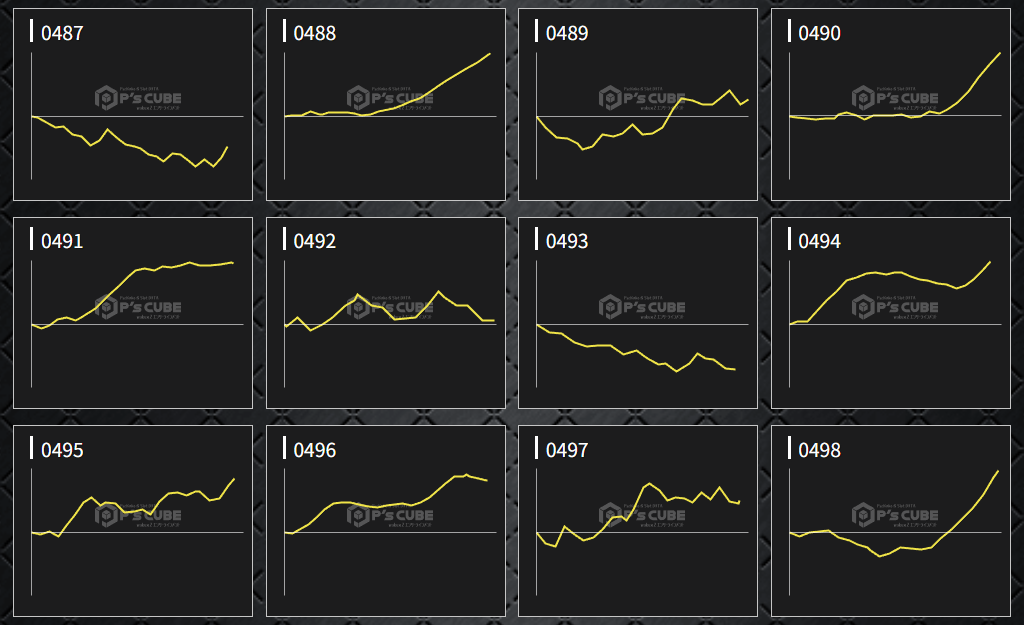Image resolution: width=1024 pixels, height=625 pixels.
Task: Choose the 0493 declining graph card
Action: [x=638, y=313]
